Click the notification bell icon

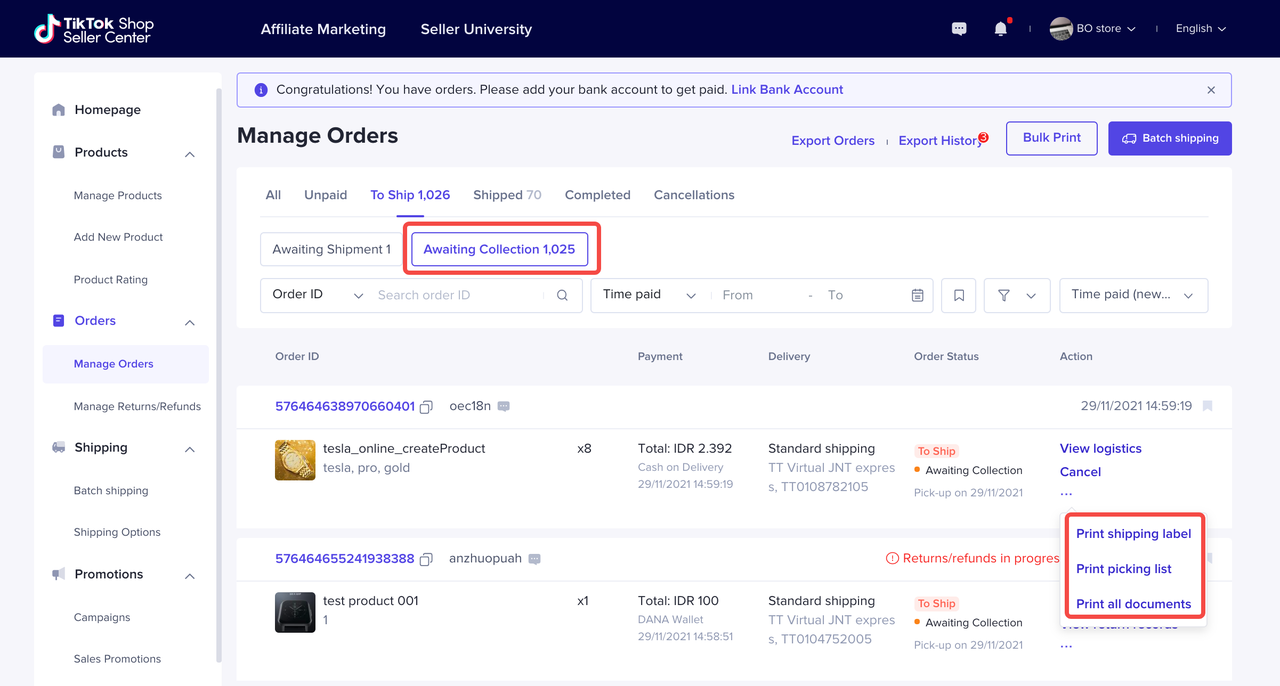pyautogui.click(x=1000, y=29)
